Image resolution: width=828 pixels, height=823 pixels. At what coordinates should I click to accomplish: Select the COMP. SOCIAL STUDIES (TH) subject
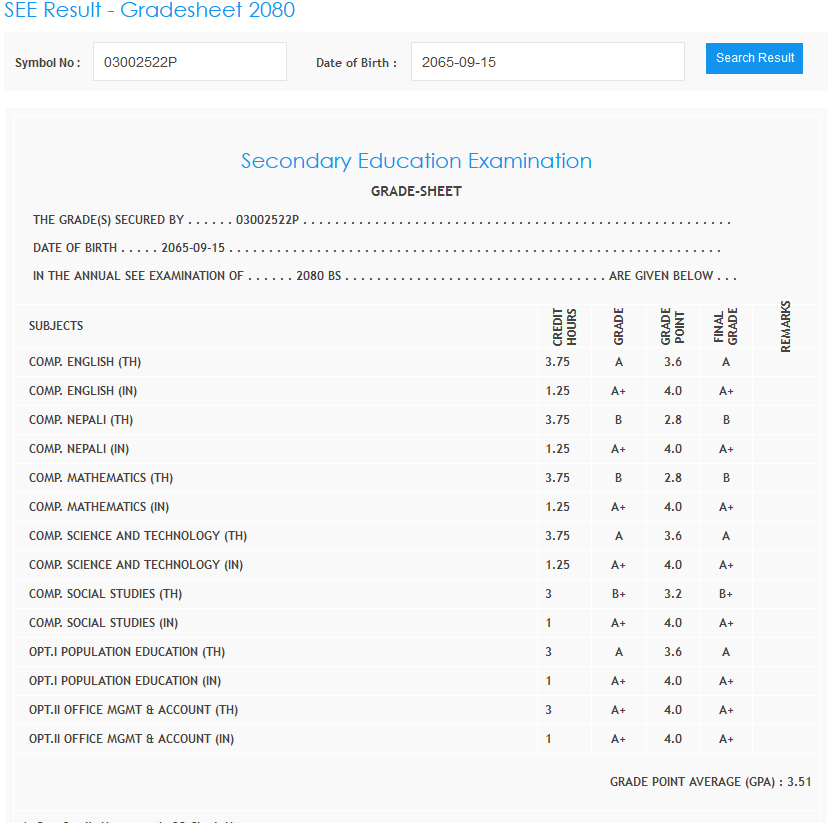point(105,594)
